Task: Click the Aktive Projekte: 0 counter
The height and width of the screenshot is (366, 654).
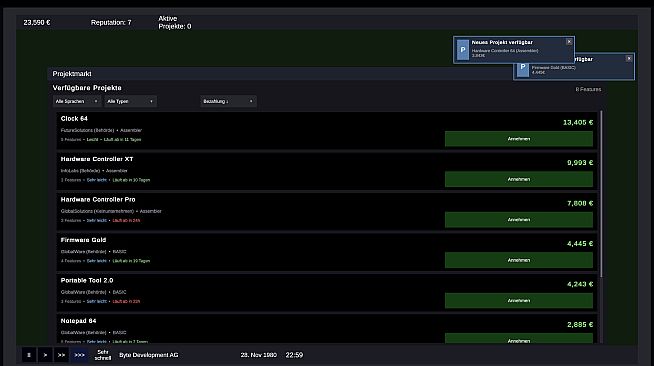Action: pyautogui.click(x=175, y=23)
